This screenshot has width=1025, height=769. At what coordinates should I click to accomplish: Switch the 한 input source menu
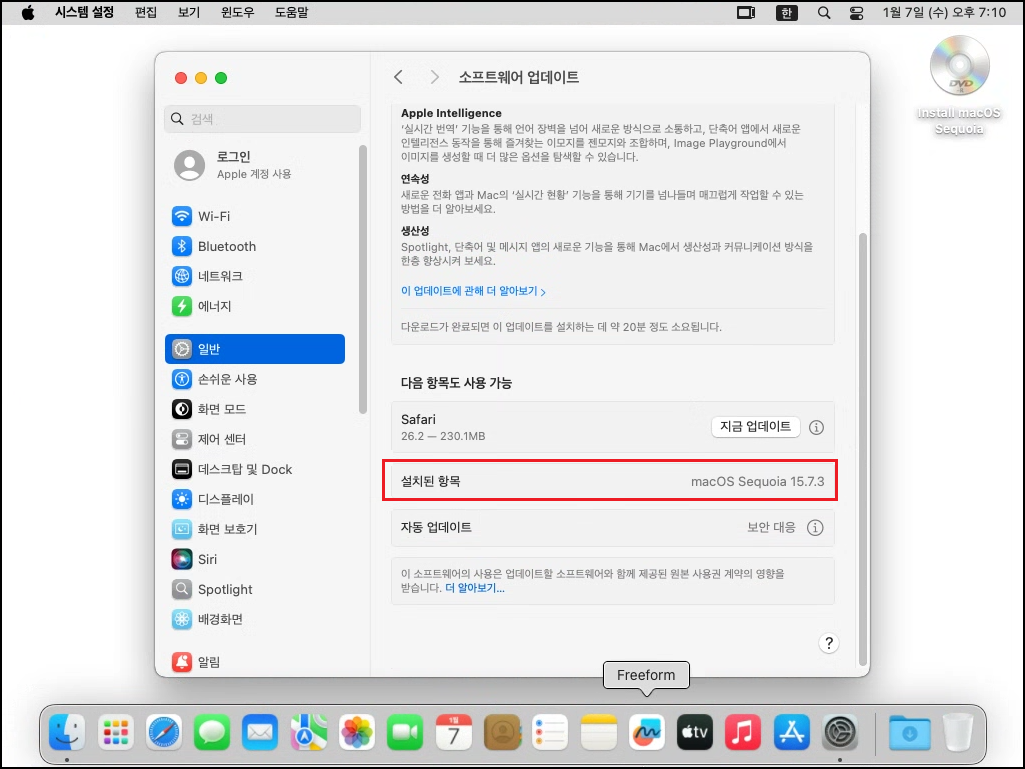(786, 12)
